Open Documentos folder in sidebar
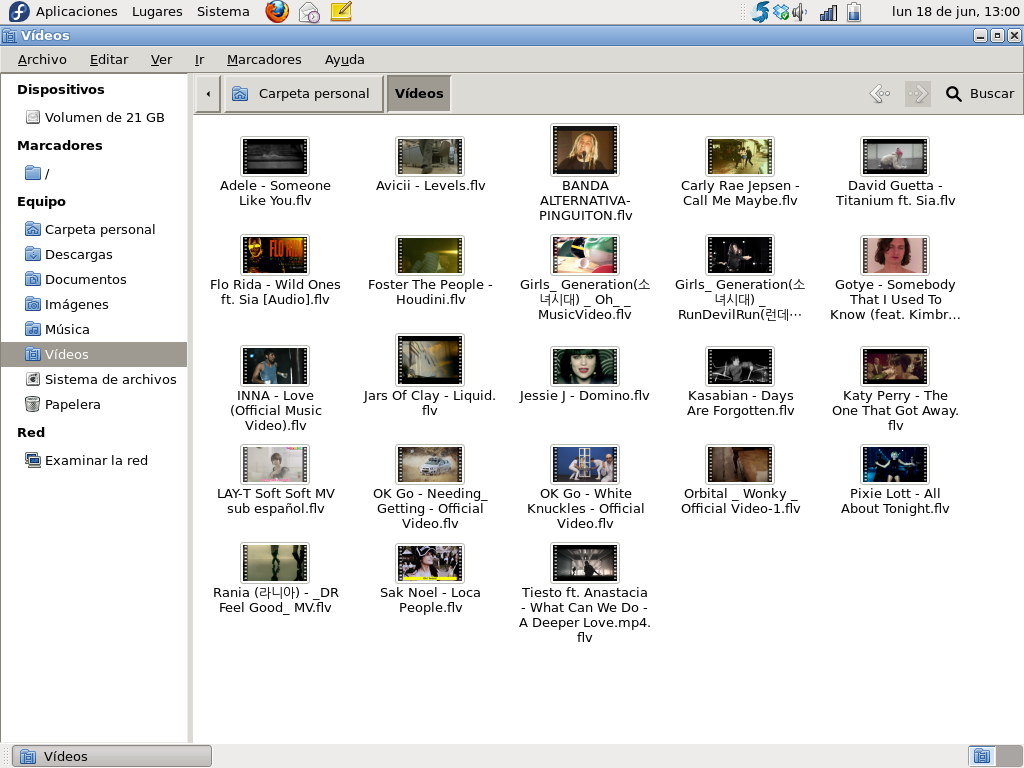 click(76, 280)
